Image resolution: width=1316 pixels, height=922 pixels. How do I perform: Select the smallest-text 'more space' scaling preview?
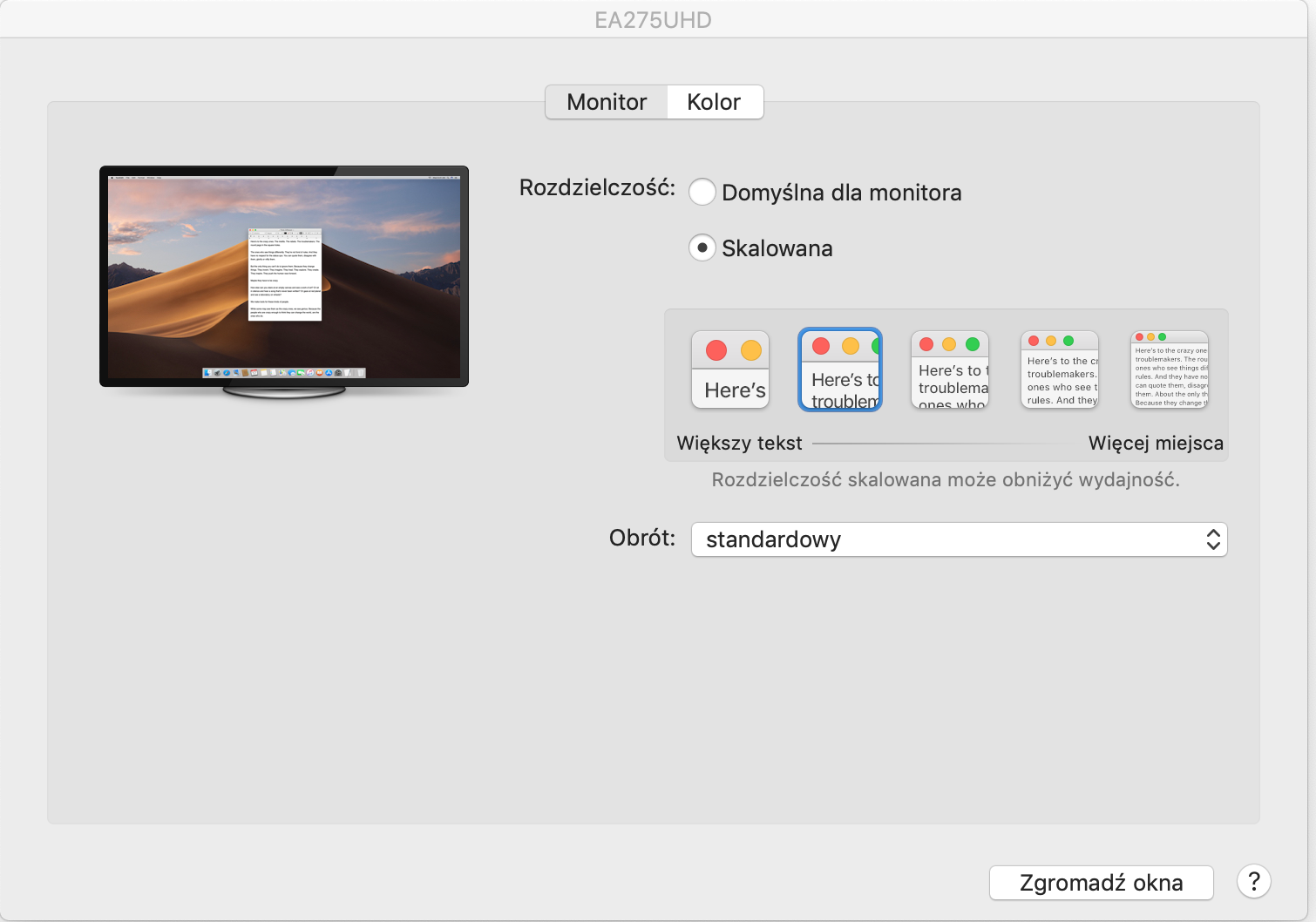[1170, 369]
